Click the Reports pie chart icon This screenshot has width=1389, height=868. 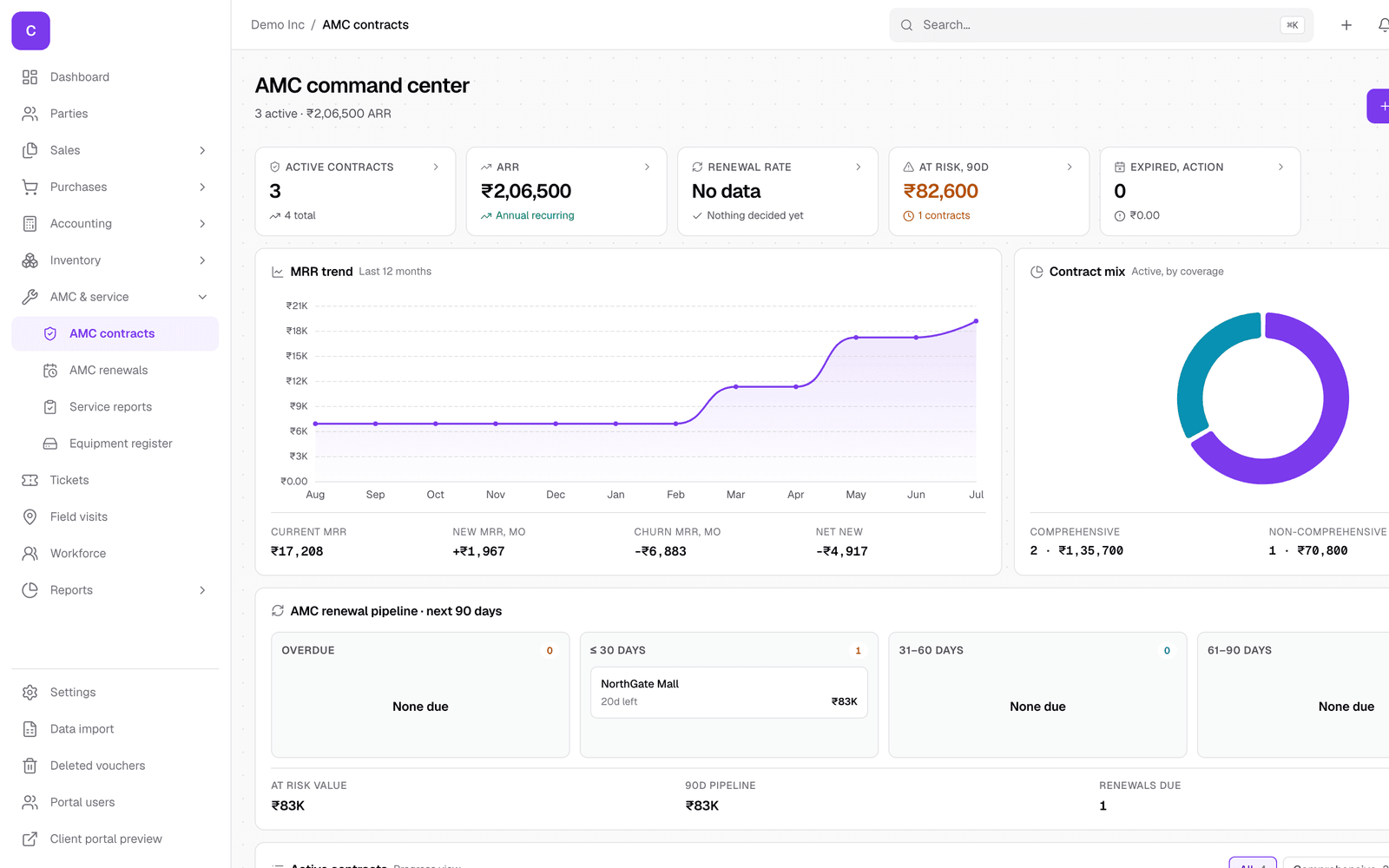30,590
